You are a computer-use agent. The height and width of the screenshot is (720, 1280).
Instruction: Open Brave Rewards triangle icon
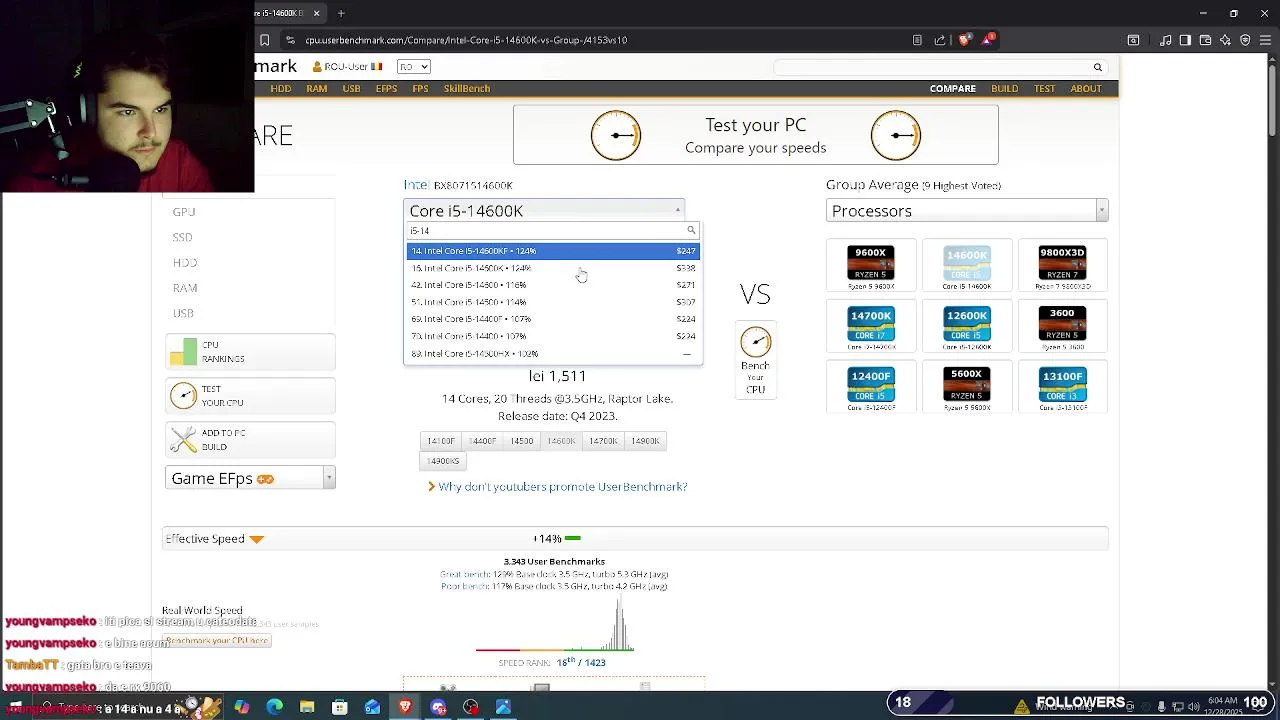click(989, 40)
